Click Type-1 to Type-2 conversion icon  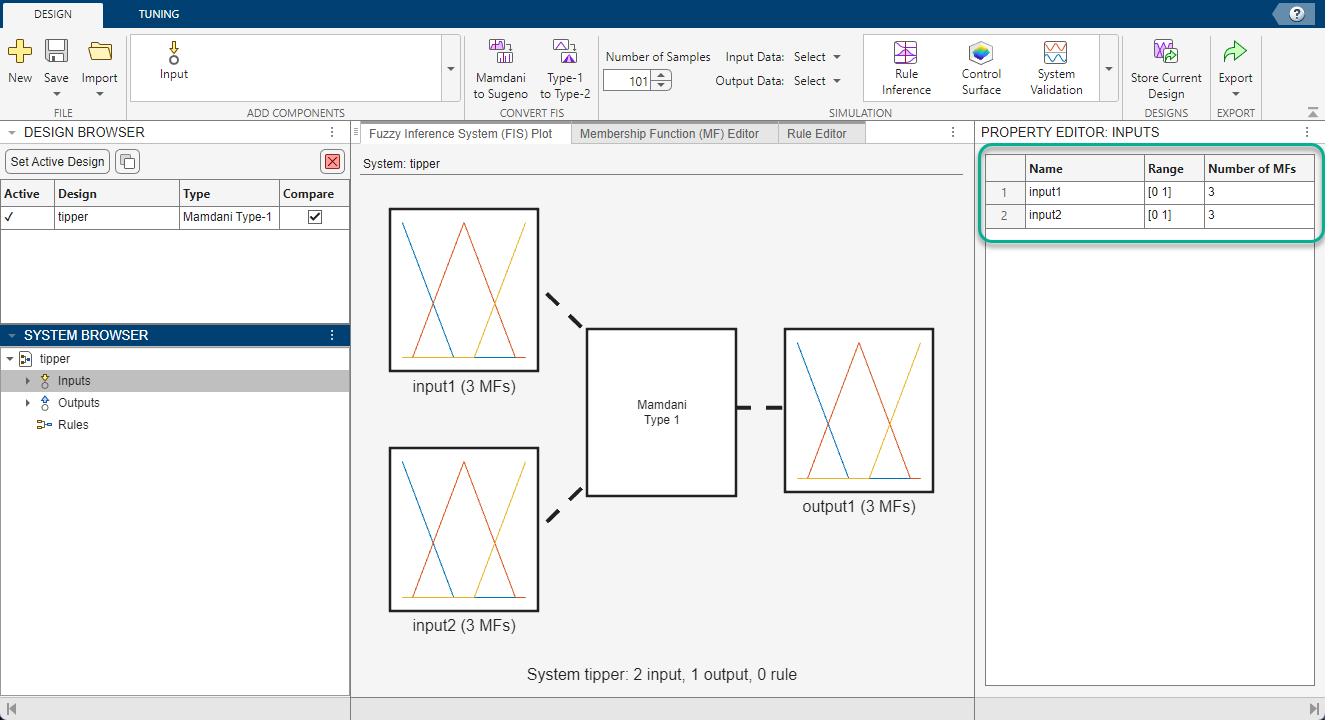coord(565,52)
